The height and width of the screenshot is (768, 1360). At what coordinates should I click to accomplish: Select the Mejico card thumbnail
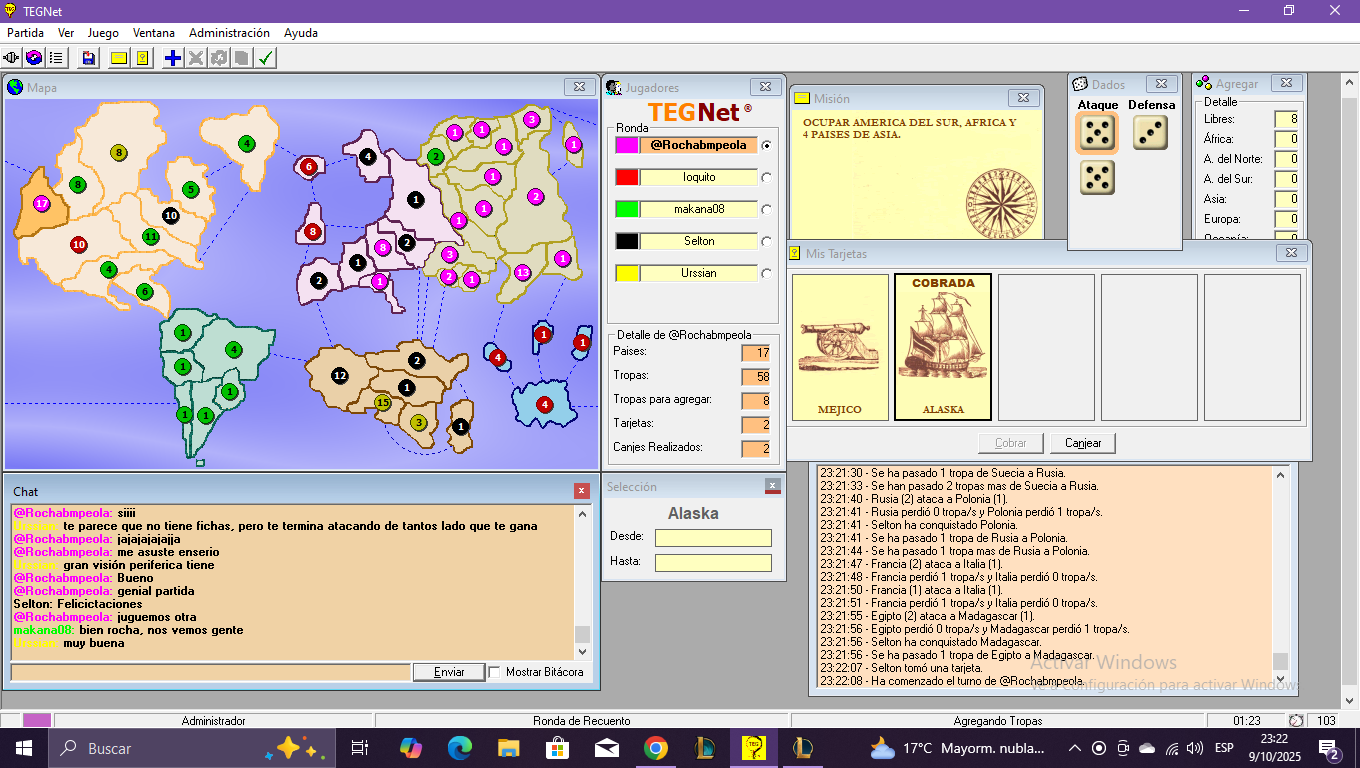pos(840,347)
